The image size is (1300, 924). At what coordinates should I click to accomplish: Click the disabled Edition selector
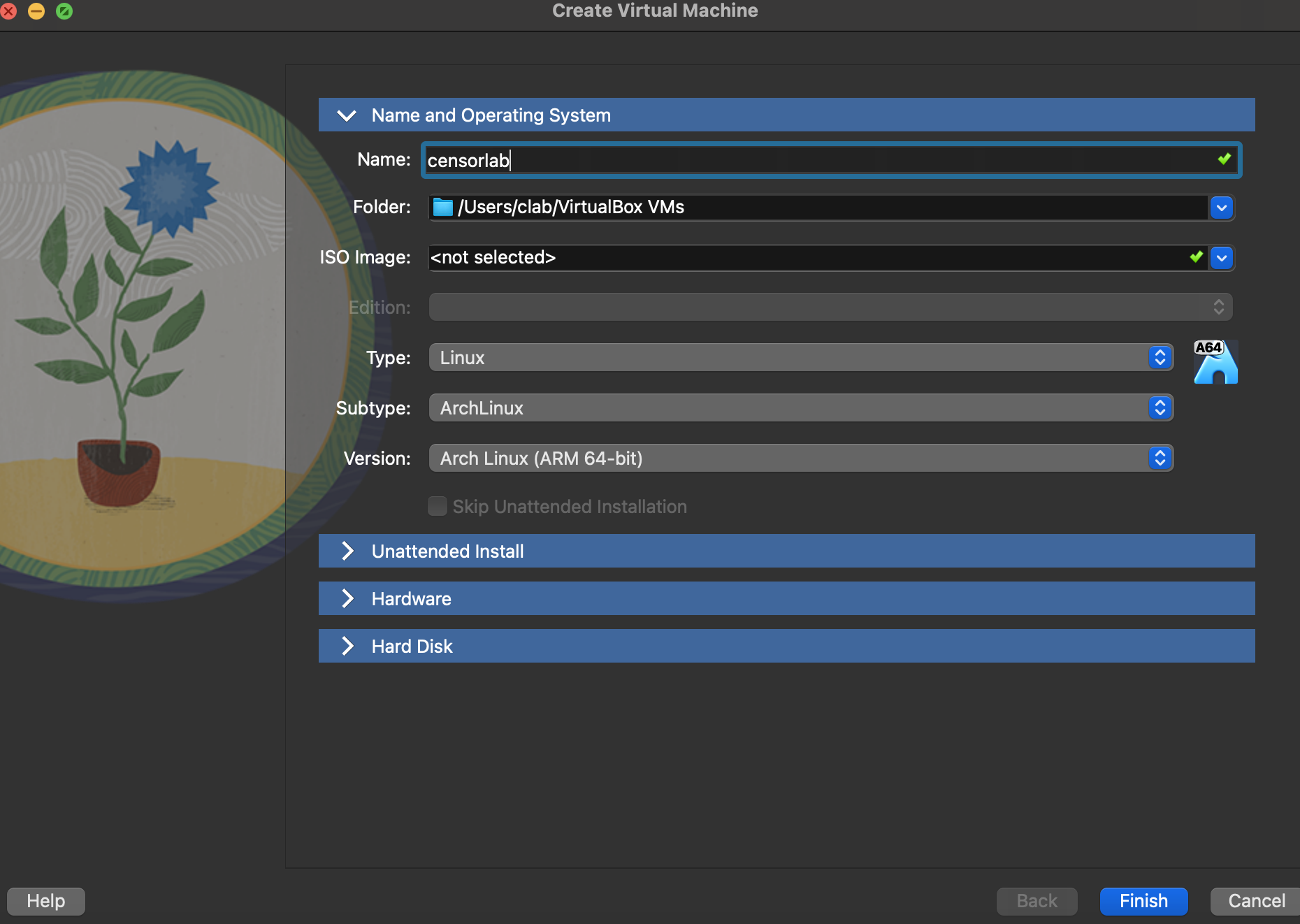pyautogui.click(x=830, y=308)
